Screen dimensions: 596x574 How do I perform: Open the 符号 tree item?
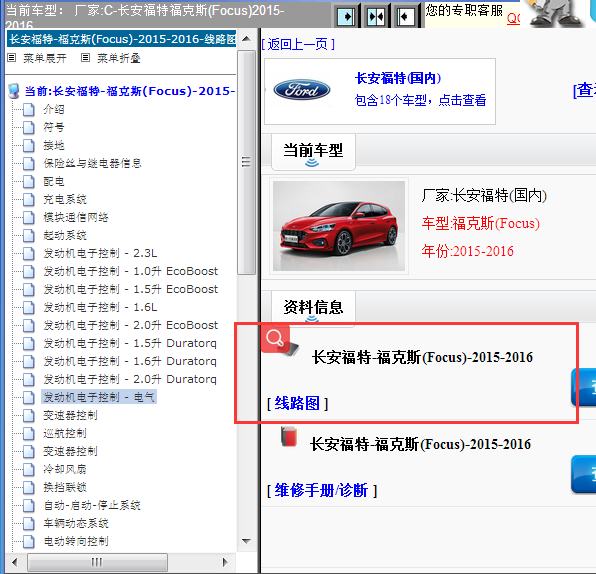[x=54, y=127]
